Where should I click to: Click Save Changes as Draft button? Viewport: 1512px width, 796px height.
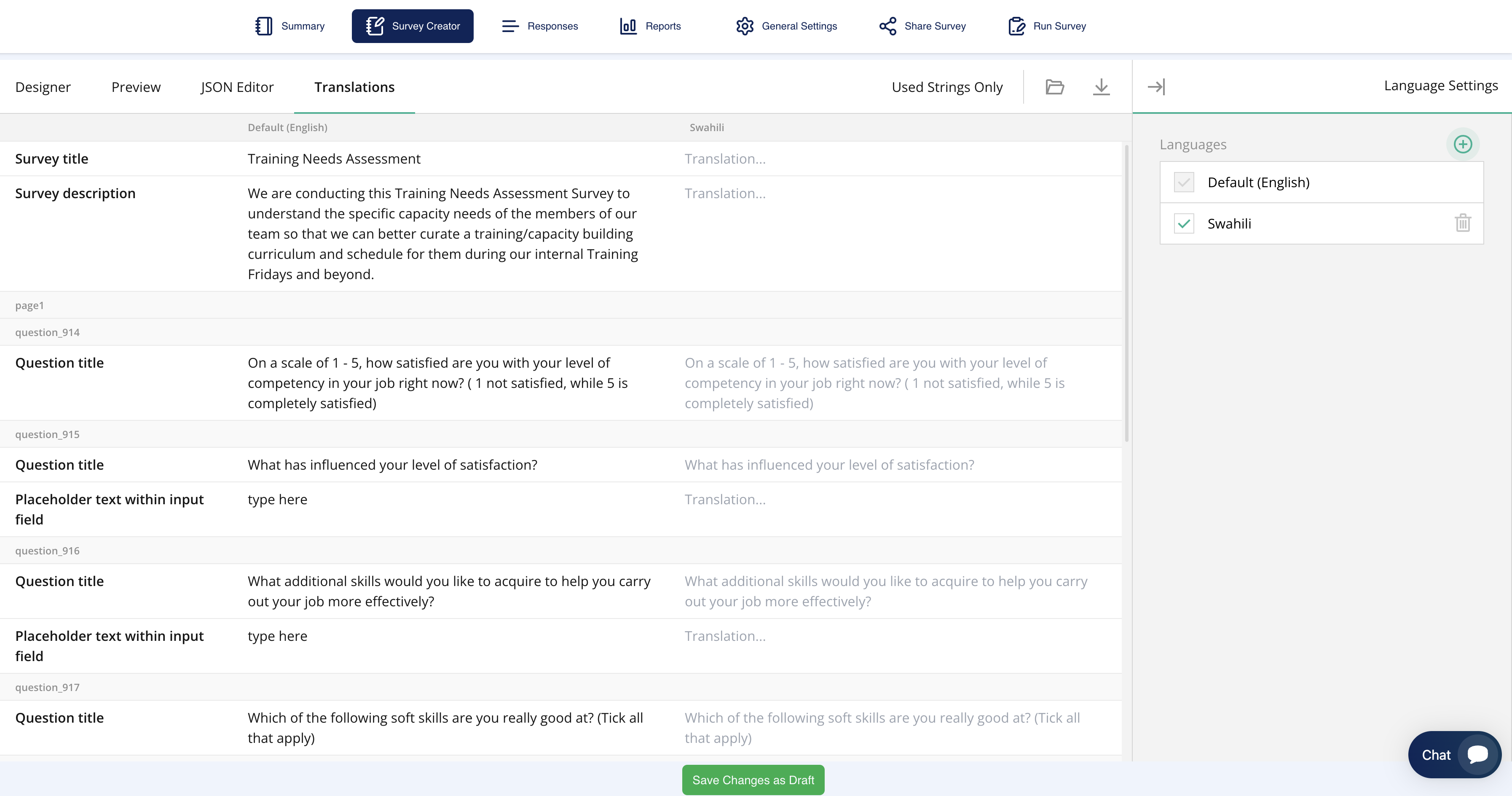753,780
